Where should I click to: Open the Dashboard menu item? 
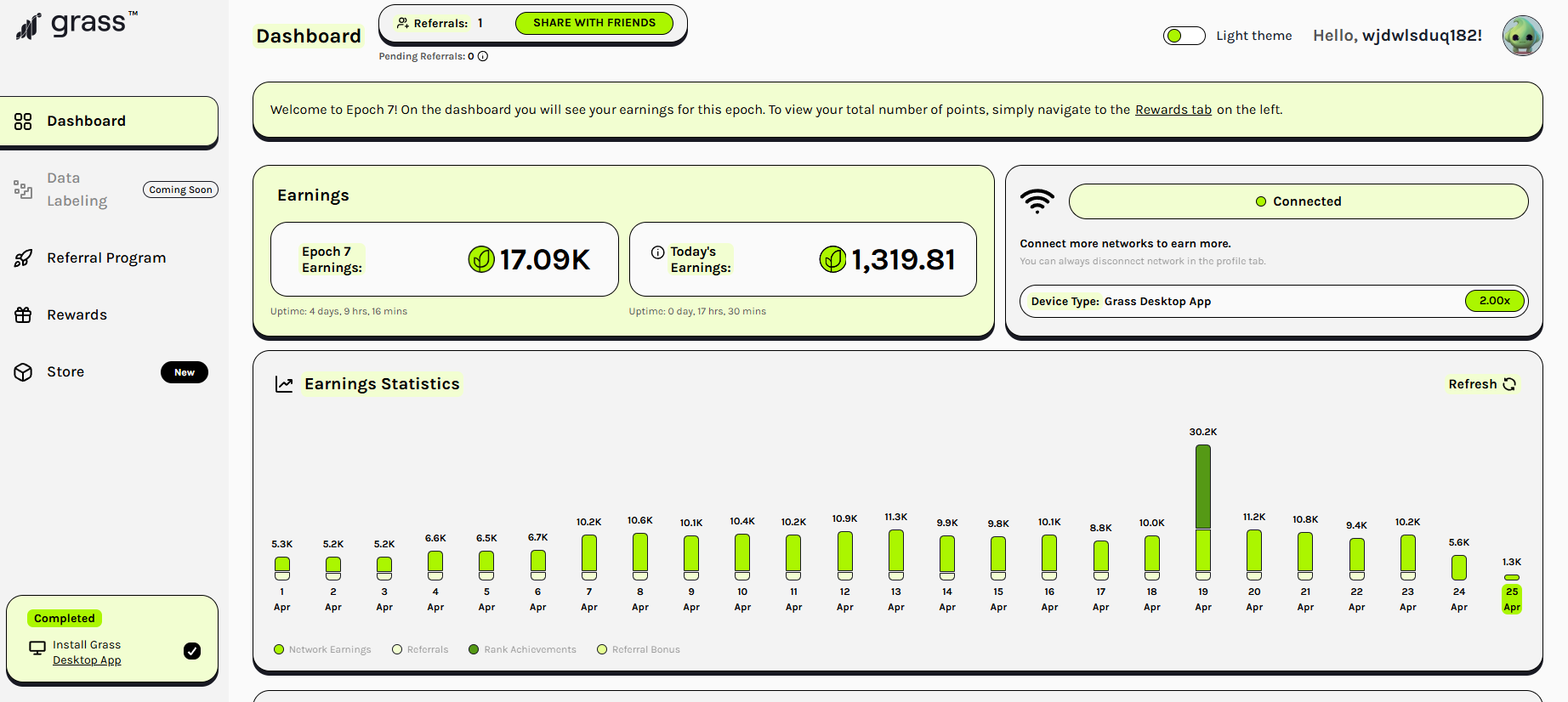[x=109, y=122]
